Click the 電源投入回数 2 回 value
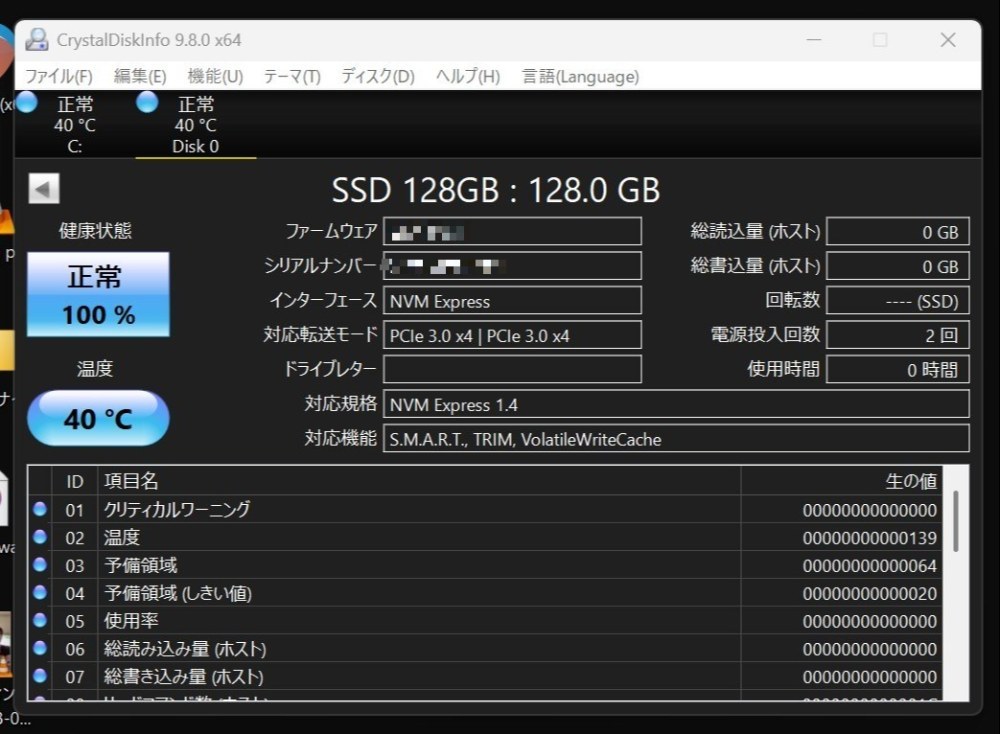This screenshot has width=1000, height=734. (x=898, y=335)
